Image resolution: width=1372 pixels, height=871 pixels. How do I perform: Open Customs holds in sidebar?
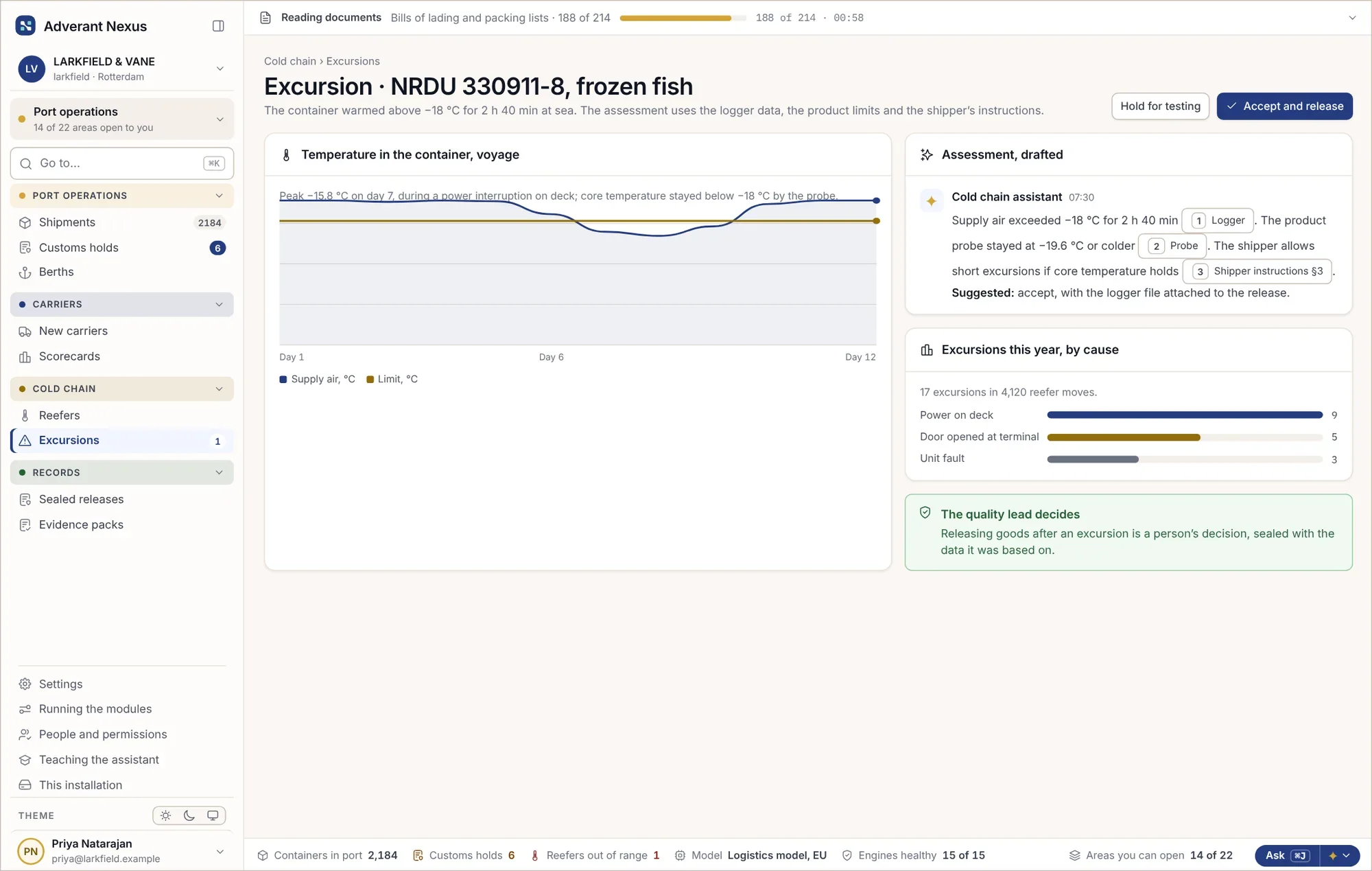point(122,248)
